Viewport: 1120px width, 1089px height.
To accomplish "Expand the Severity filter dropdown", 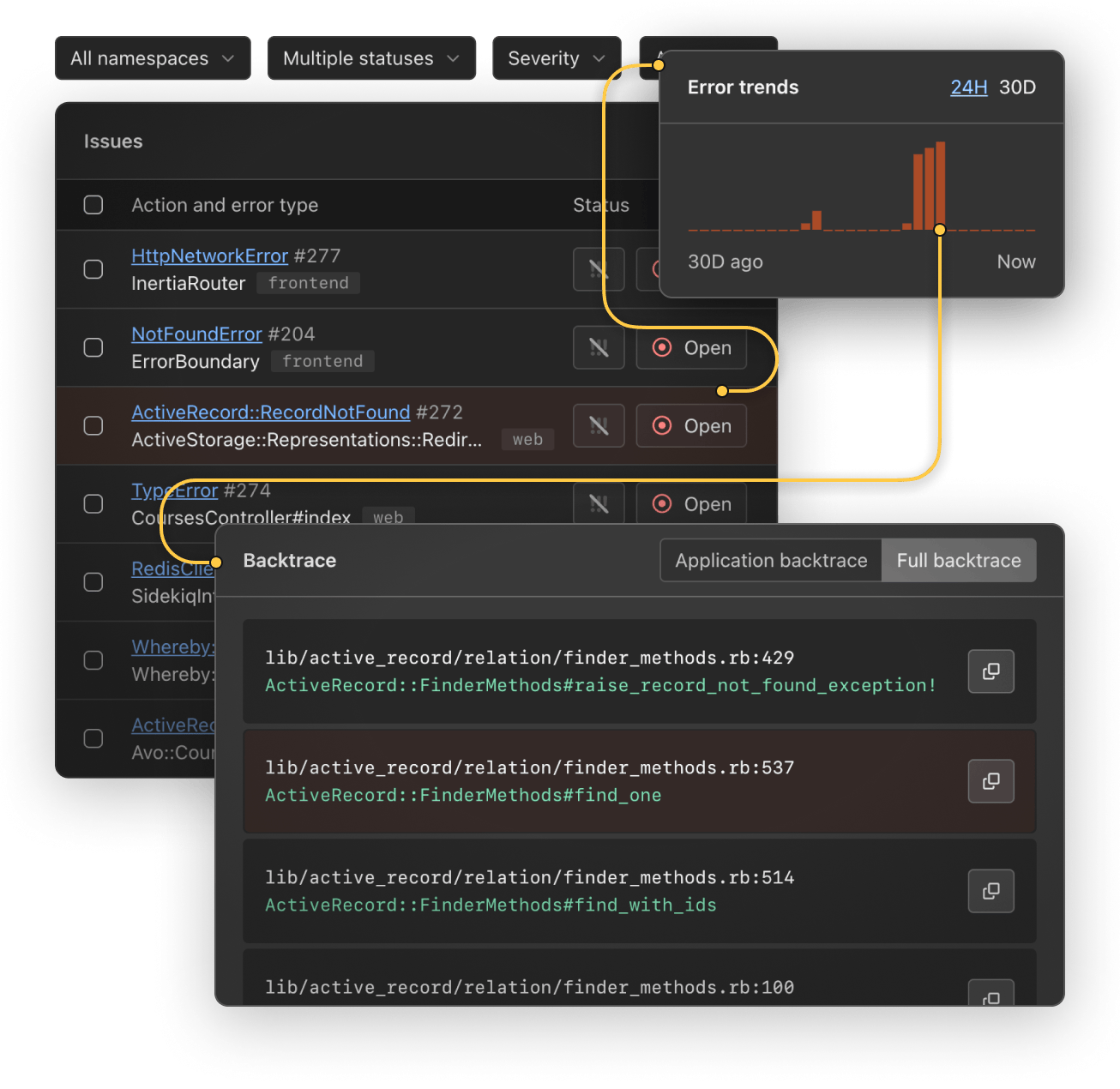I will point(557,58).
